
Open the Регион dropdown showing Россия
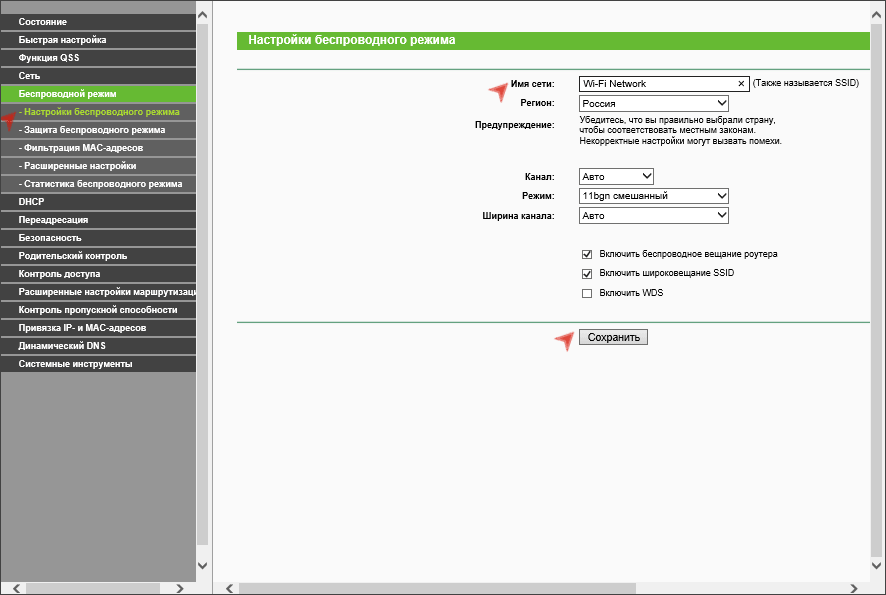[654, 103]
